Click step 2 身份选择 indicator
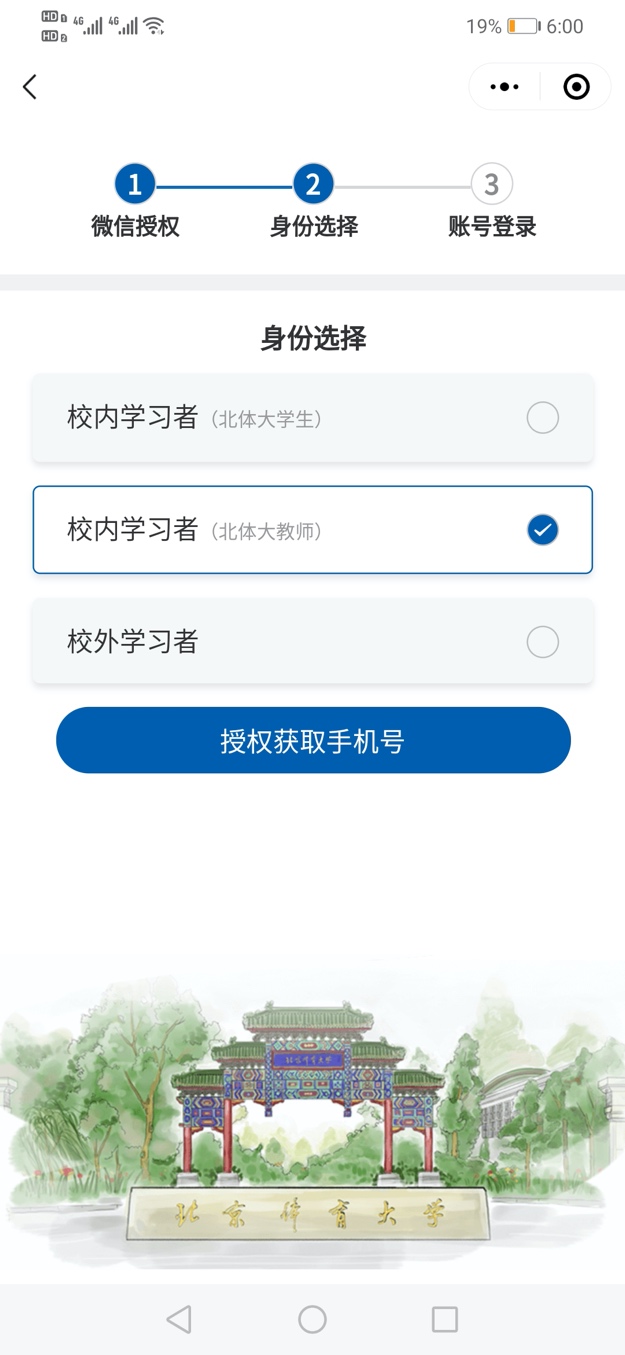The image size is (625, 1355). pos(312,184)
